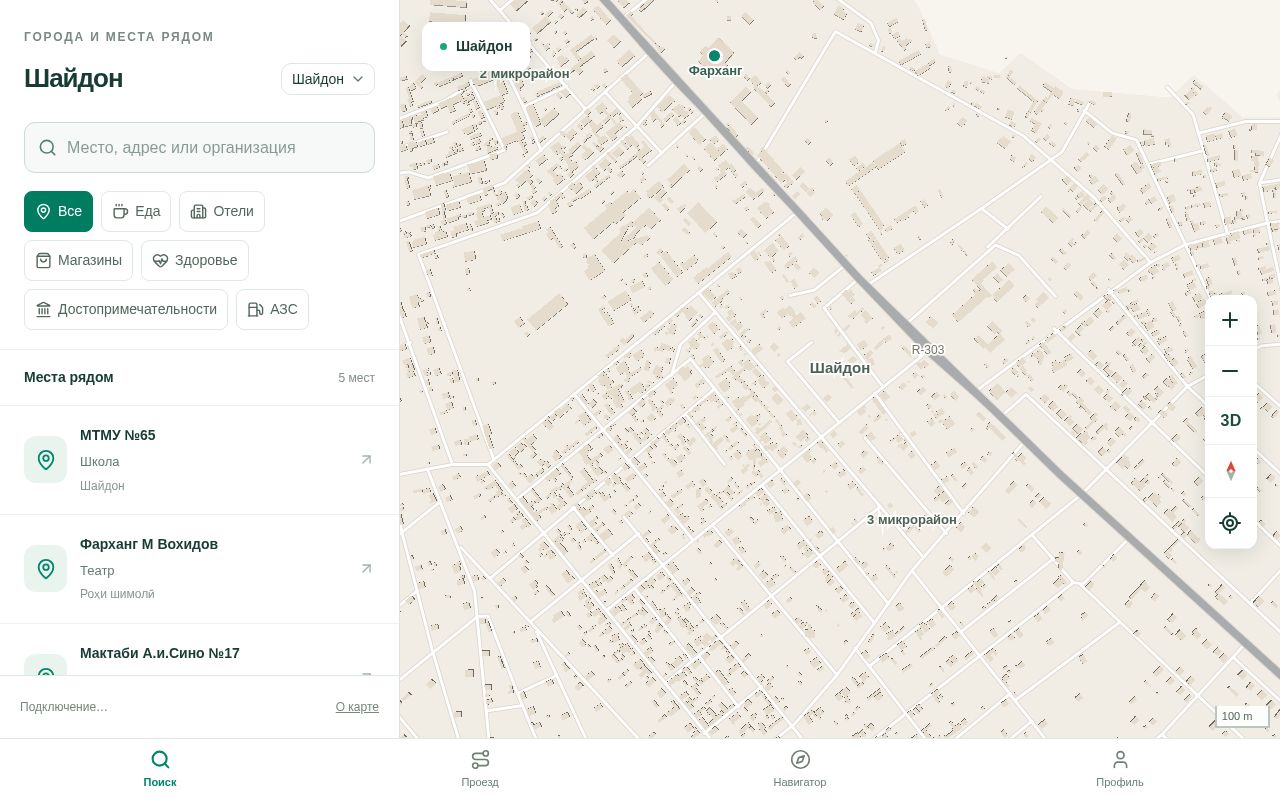Image resolution: width=1280 pixels, height=800 pixels.
Task: Zoom out with the minus icon
Action: coord(1230,371)
